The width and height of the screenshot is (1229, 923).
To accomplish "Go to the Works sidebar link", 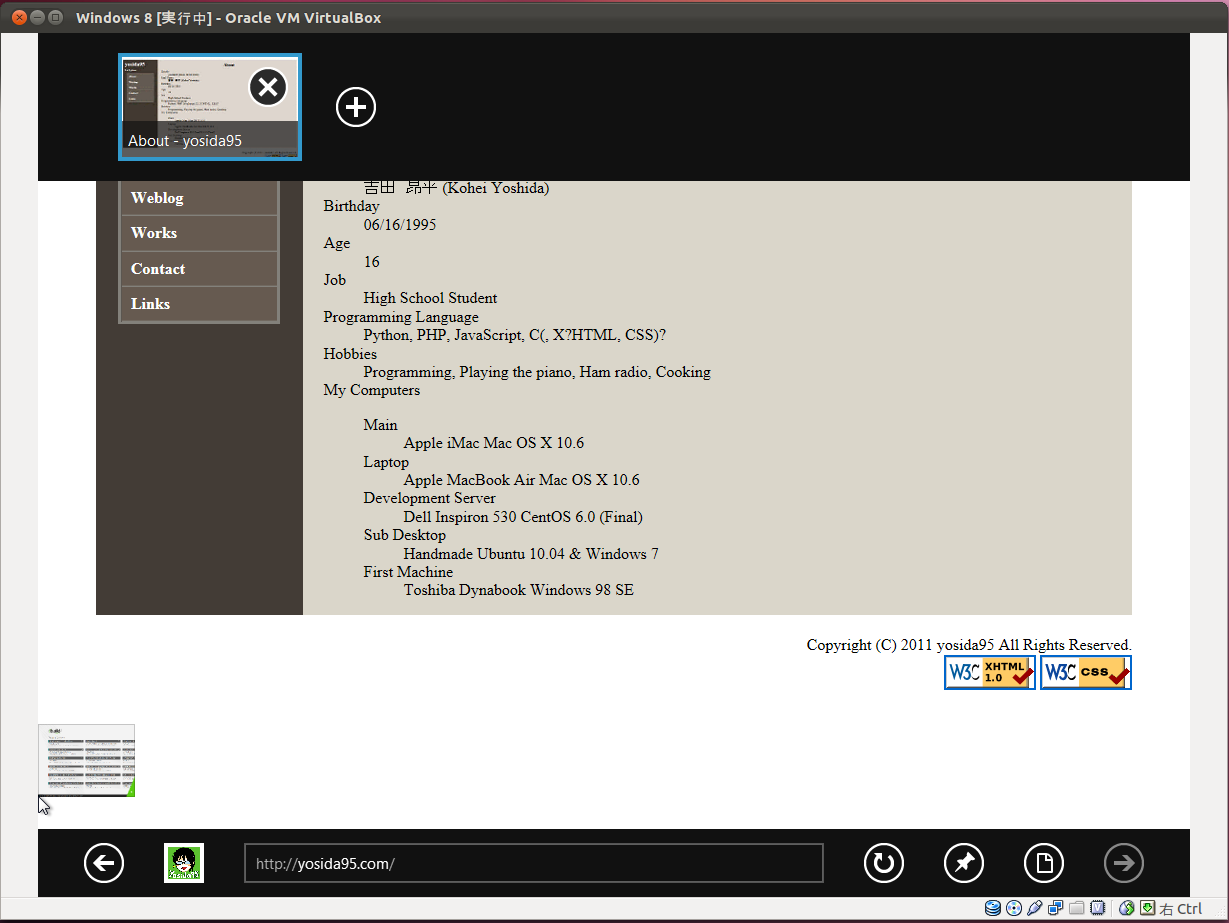I will [154, 233].
